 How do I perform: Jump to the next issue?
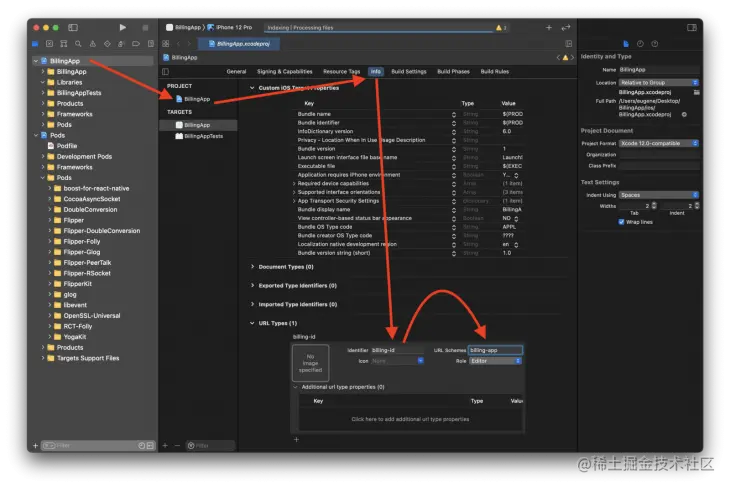(572, 57)
